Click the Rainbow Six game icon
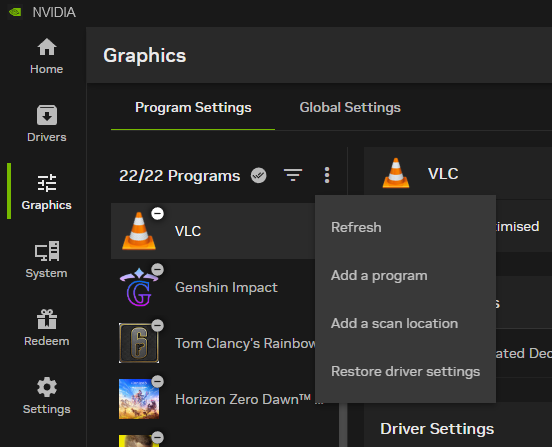Screen dimensions: 552x447 (x=139, y=343)
